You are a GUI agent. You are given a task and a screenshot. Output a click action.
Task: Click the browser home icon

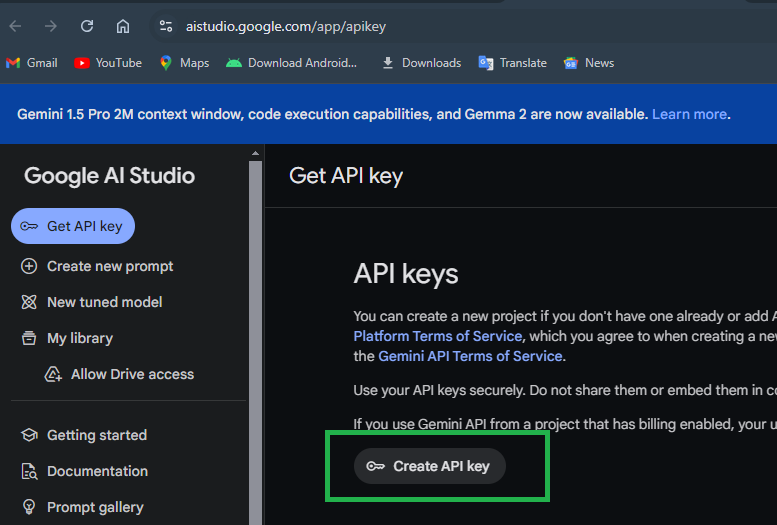pyautogui.click(x=123, y=26)
